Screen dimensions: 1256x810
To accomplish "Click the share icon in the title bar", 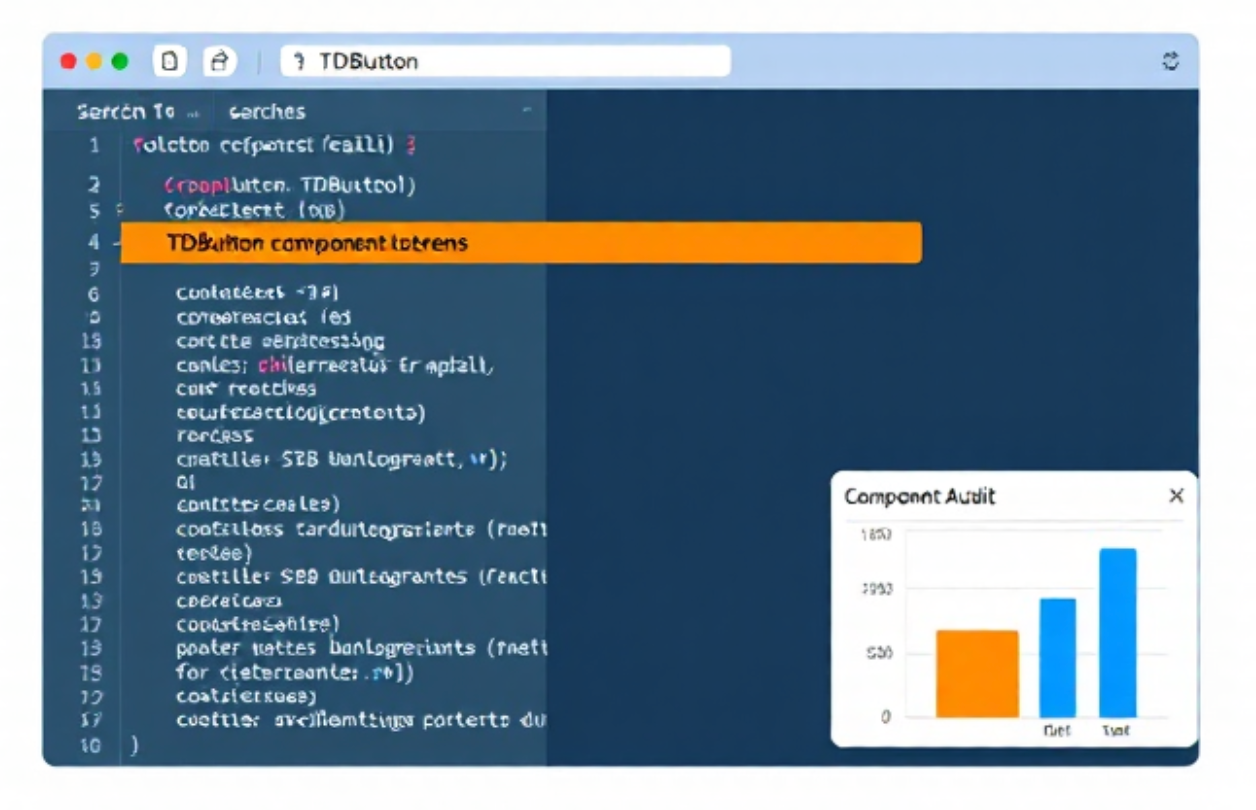I will pos(220,61).
